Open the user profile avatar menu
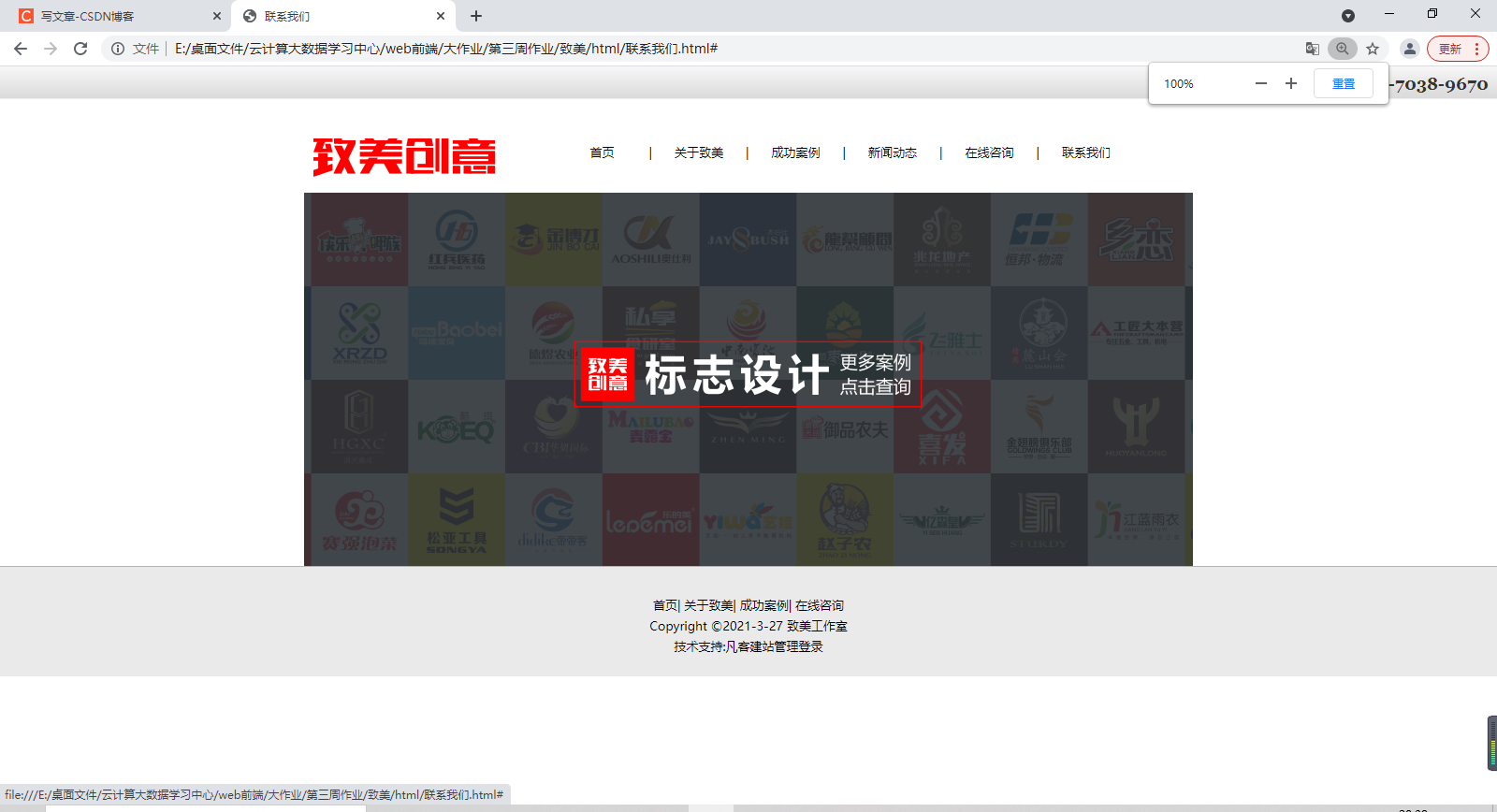This screenshot has width=1497, height=812. [x=1410, y=49]
